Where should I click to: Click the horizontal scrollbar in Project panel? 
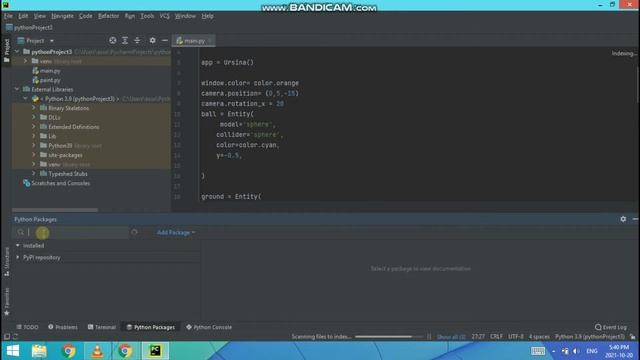[55, 210]
